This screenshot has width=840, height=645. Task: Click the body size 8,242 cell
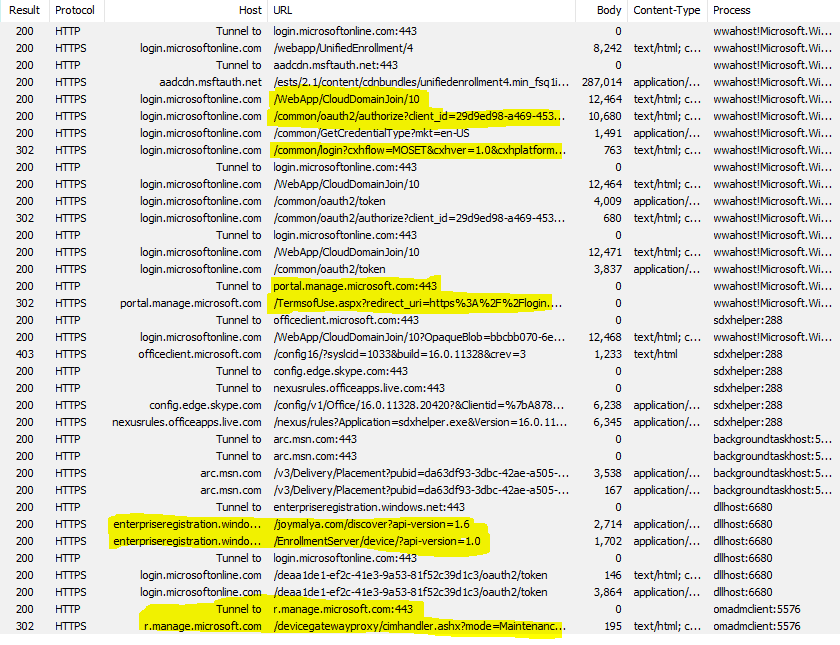[608, 48]
